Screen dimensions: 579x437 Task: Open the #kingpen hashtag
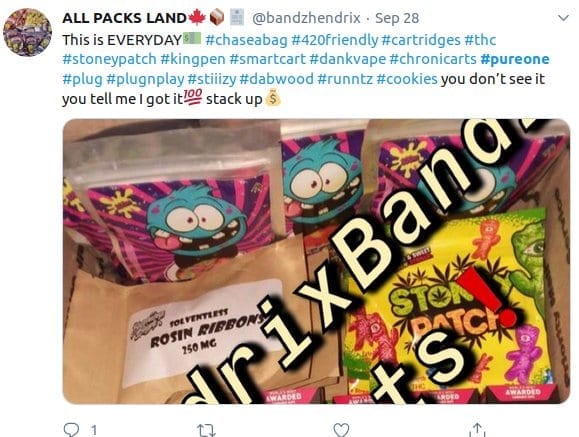tap(193, 59)
